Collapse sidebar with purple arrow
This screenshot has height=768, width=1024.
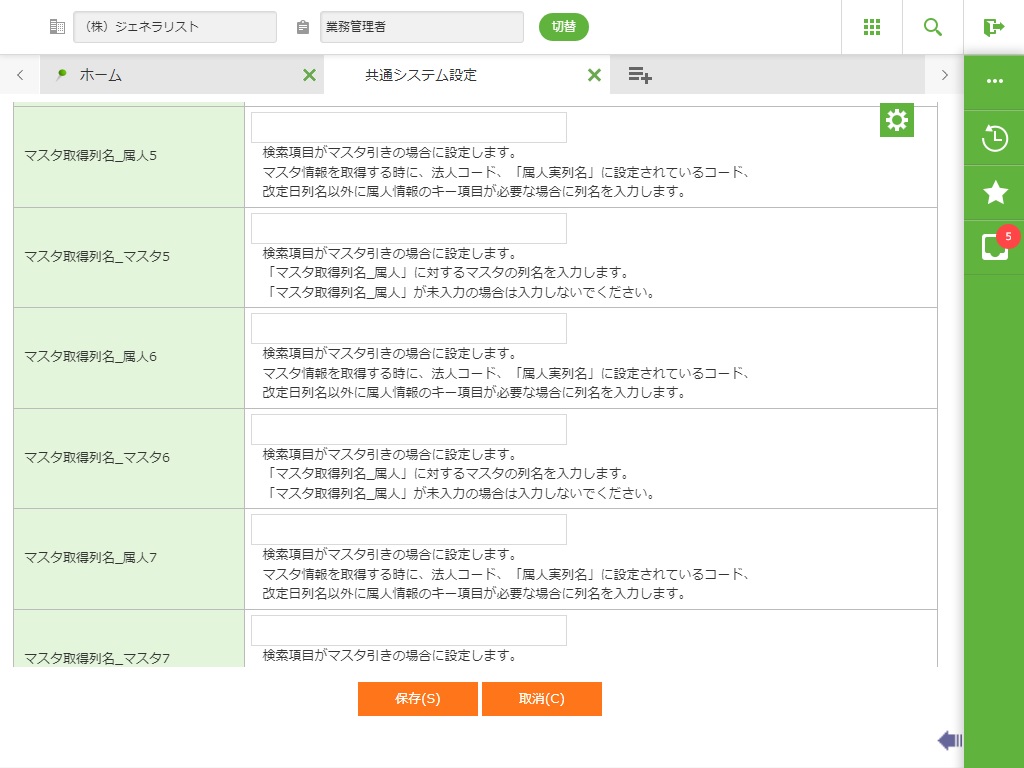[950, 740]
